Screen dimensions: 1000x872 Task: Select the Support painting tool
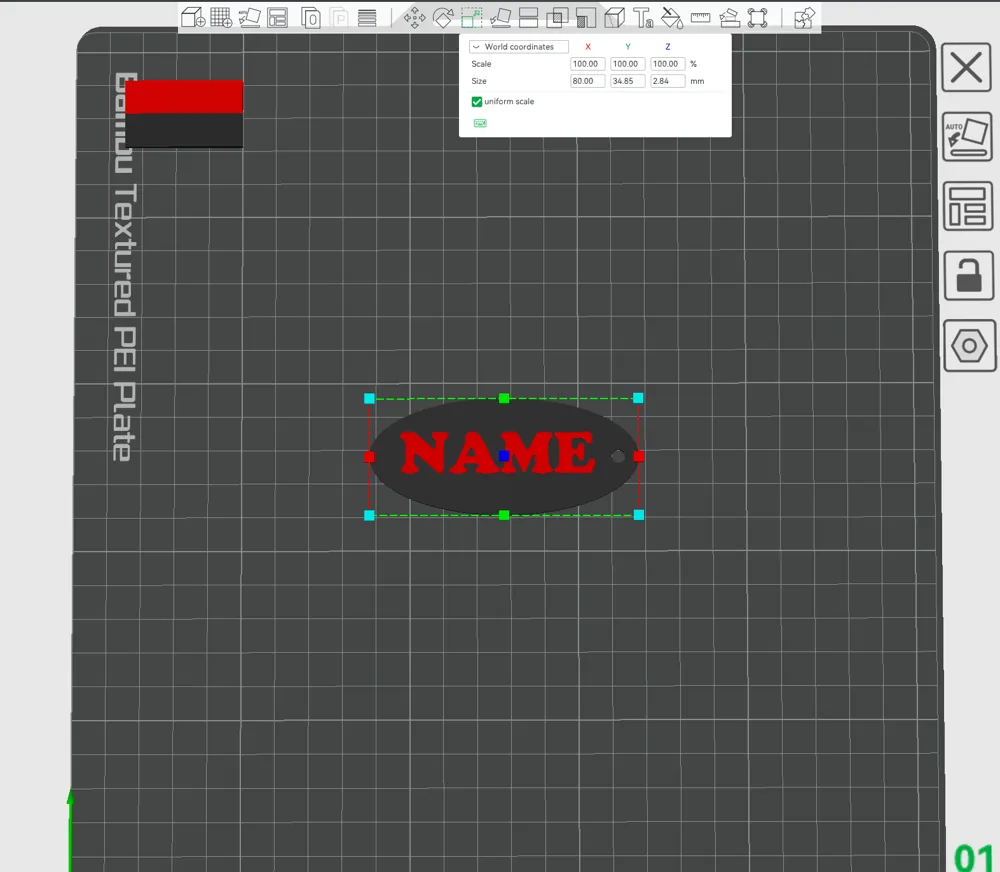point(585,17)
